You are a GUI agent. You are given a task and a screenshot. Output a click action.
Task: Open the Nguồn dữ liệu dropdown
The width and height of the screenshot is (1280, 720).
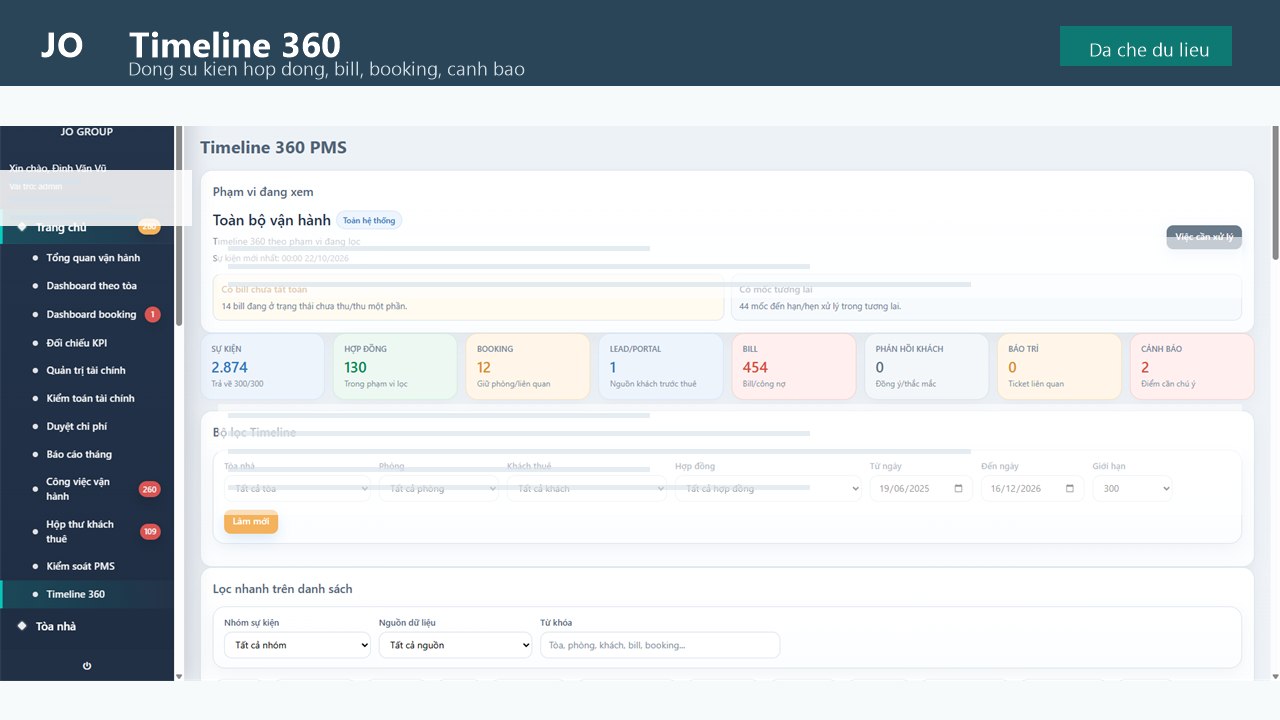(455, 645)
